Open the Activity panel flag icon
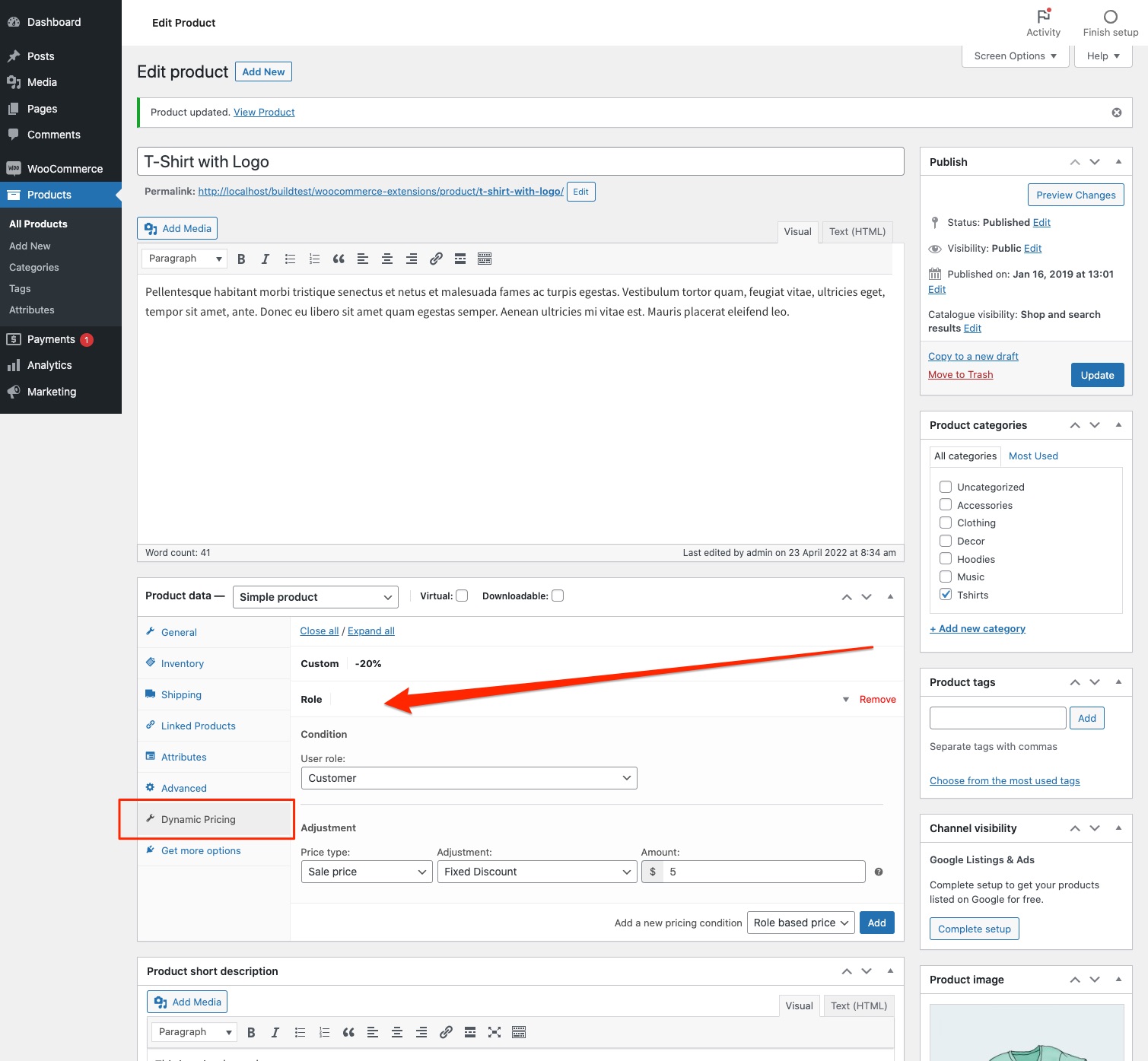The height and width of the screenshot is (1061, 1148). pos(1043,15)
